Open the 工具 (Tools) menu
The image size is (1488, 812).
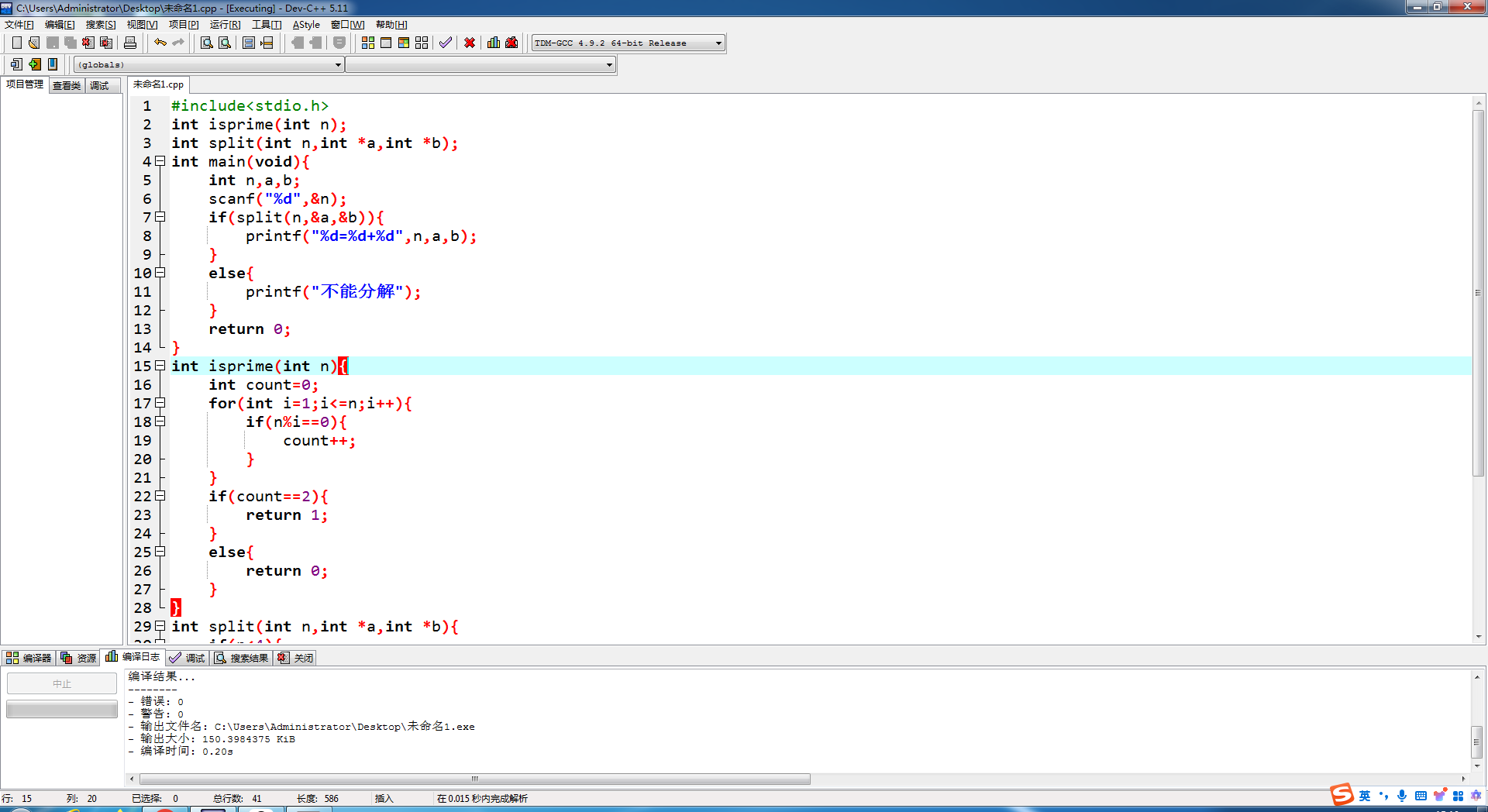pyautogui.click(x=267, y=25)
